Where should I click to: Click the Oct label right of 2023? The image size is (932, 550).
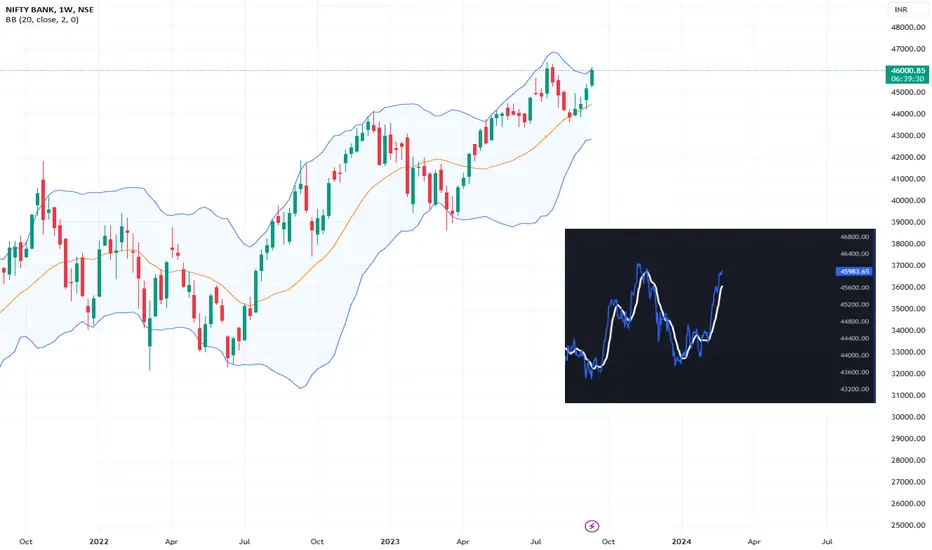(608, 542)
